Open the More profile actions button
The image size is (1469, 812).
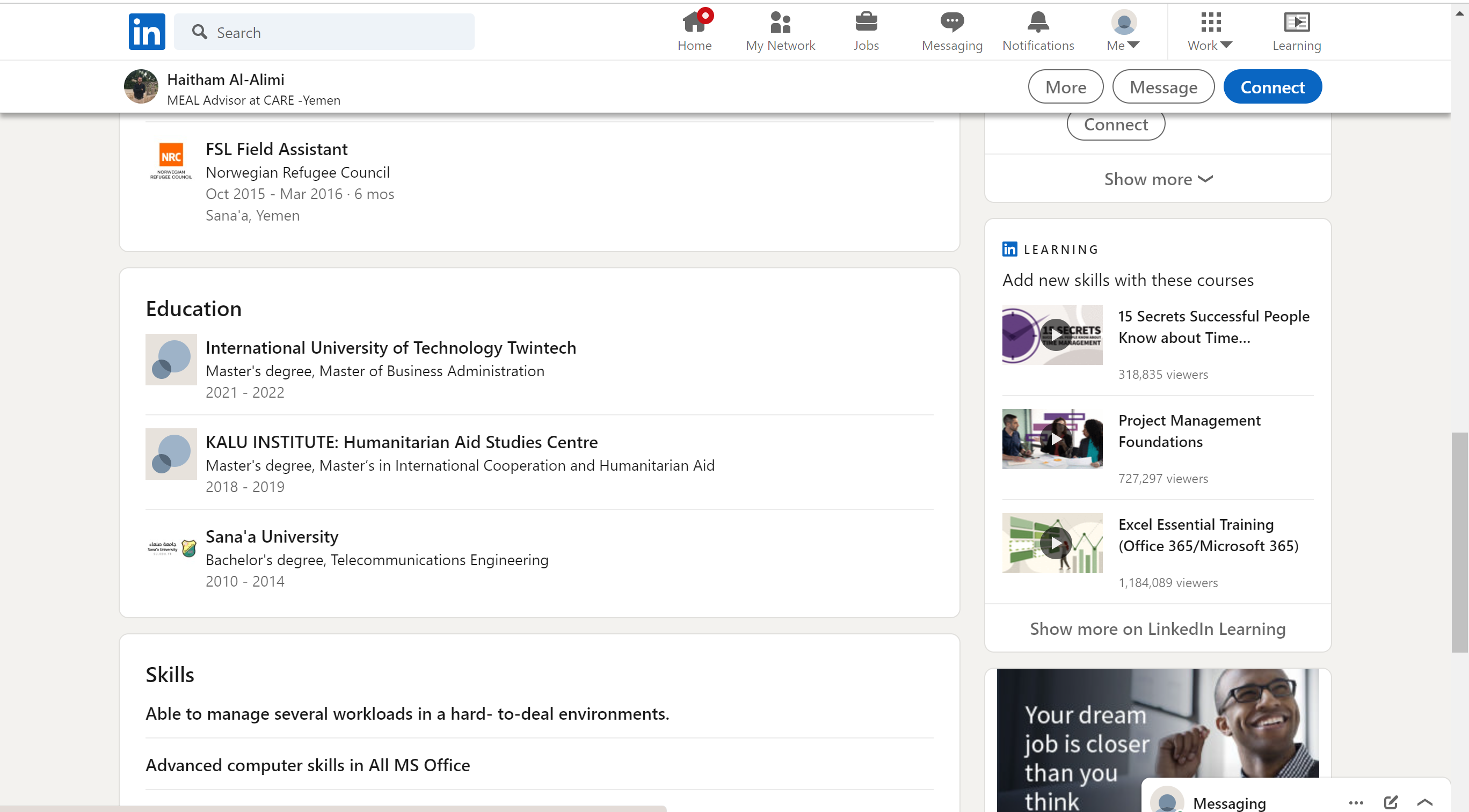click(1065, 87)
